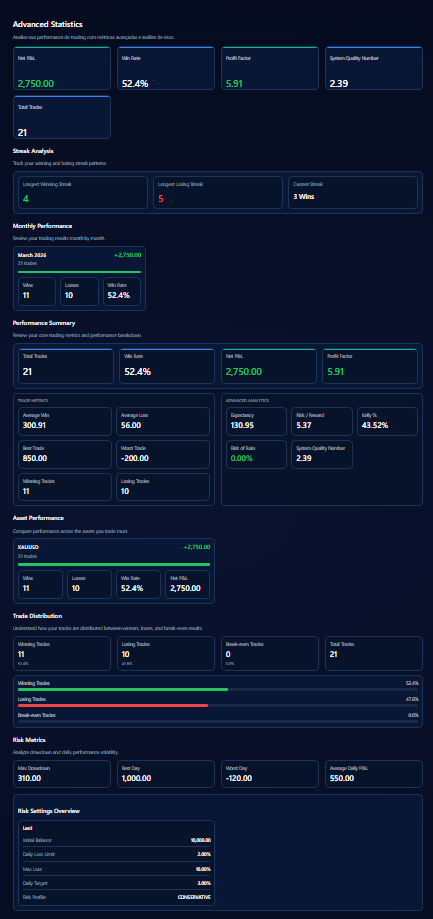Click the System Quality Number card under Advanced Statistics
The width and height of the screenshot is (433, 919).
374,68
